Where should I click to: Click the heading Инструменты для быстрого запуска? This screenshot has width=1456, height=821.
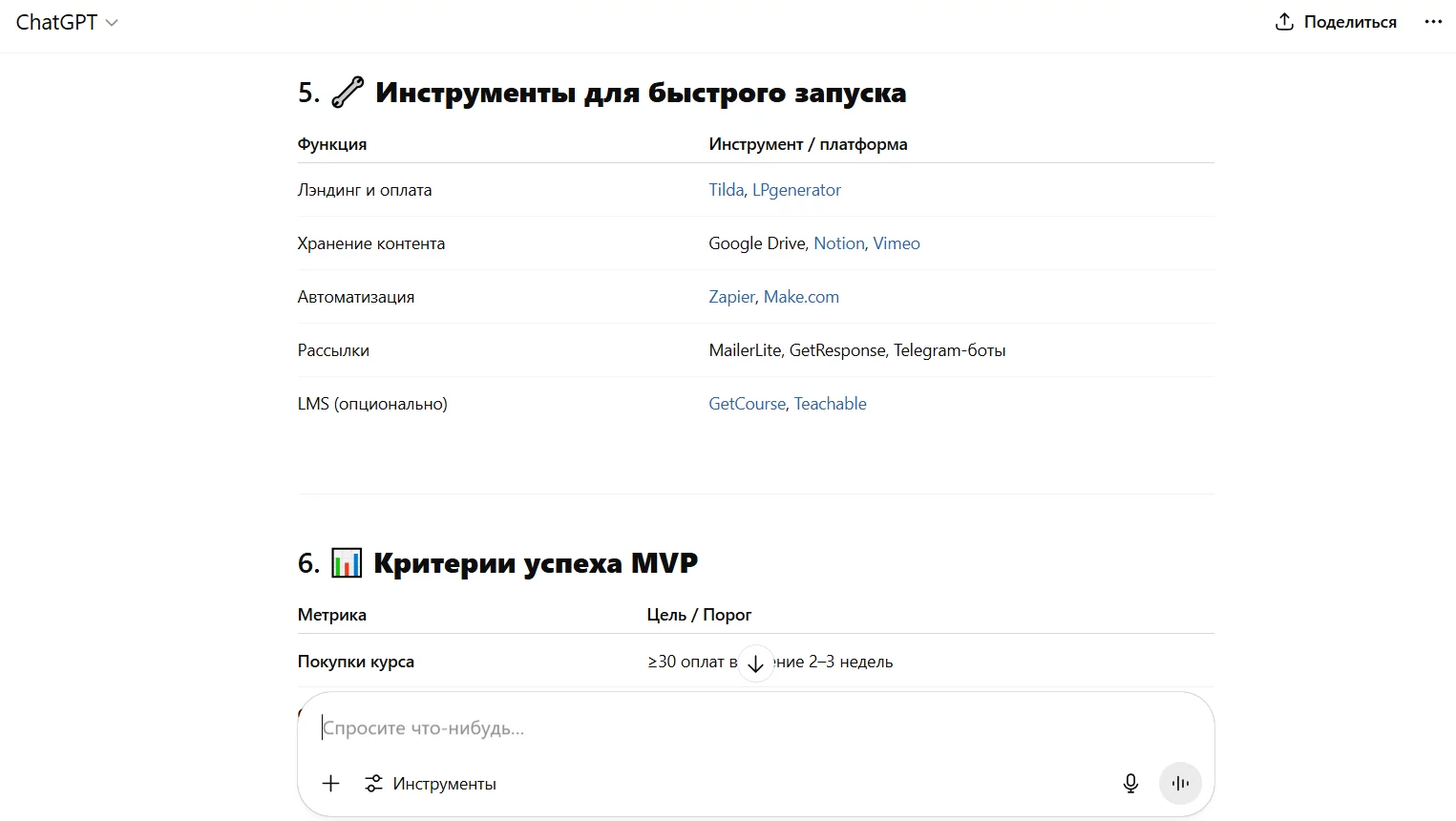(x=641, y=93)
